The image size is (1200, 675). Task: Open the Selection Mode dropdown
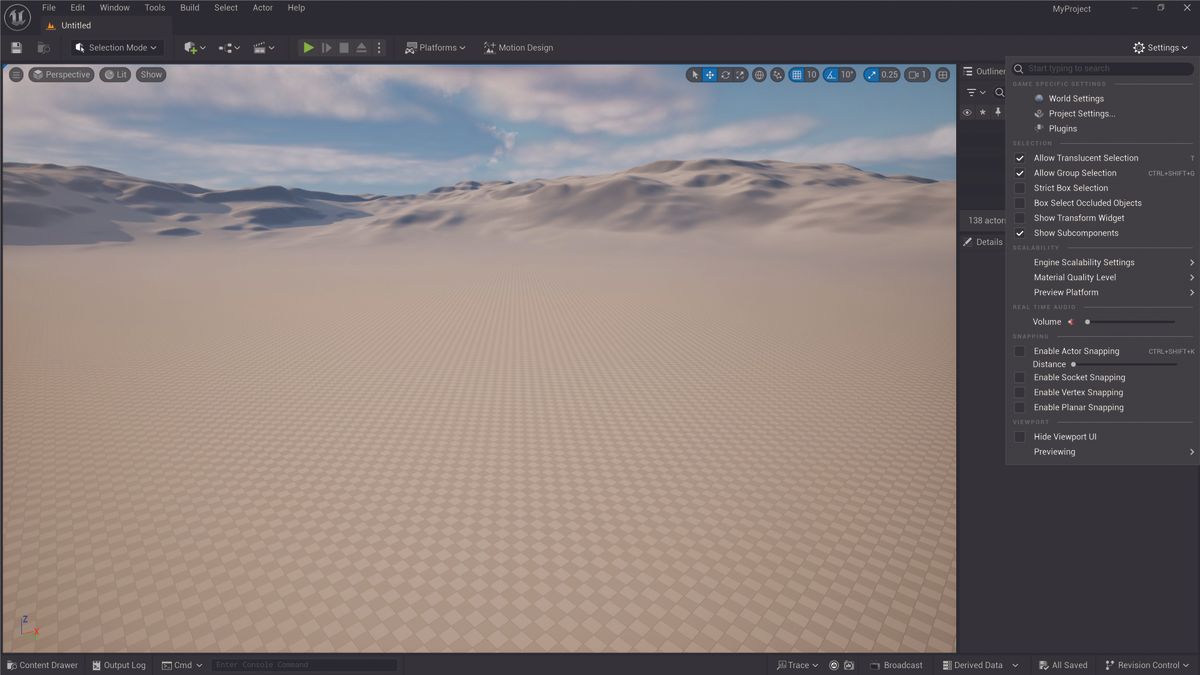tap(113, 47)
